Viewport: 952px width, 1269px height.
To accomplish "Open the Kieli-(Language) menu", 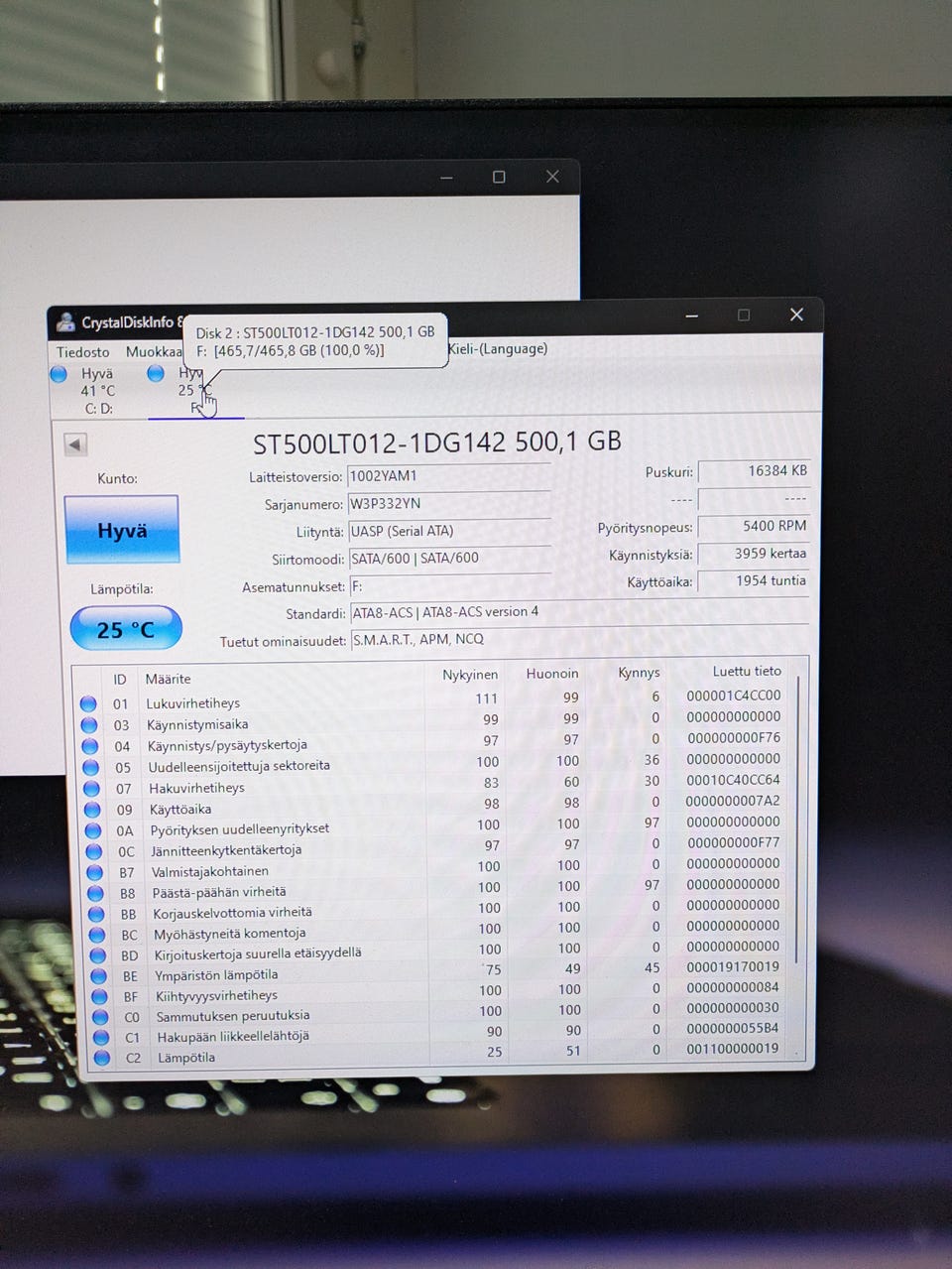I will pos(497,348).
